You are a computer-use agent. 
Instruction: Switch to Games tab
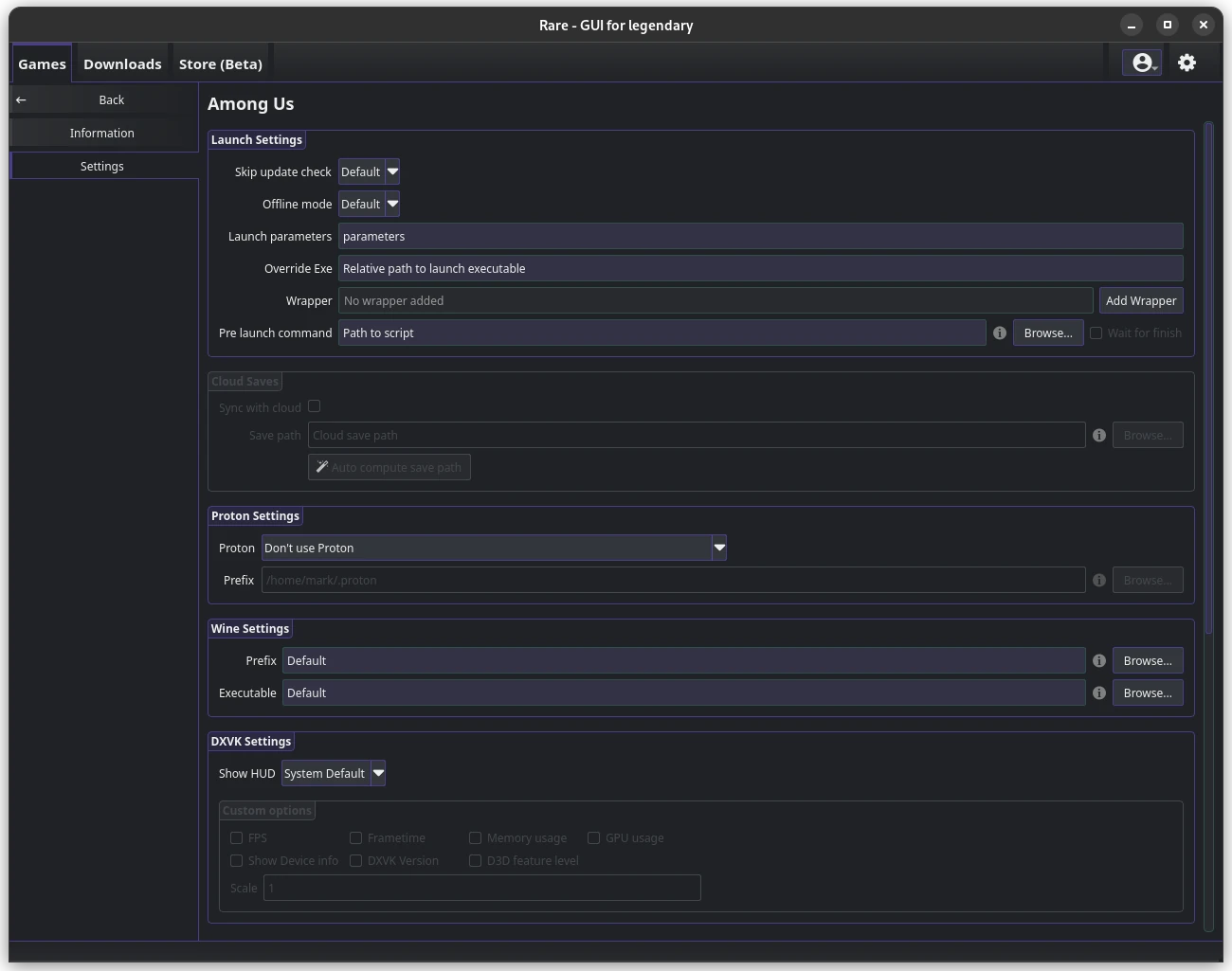(42, 63)
